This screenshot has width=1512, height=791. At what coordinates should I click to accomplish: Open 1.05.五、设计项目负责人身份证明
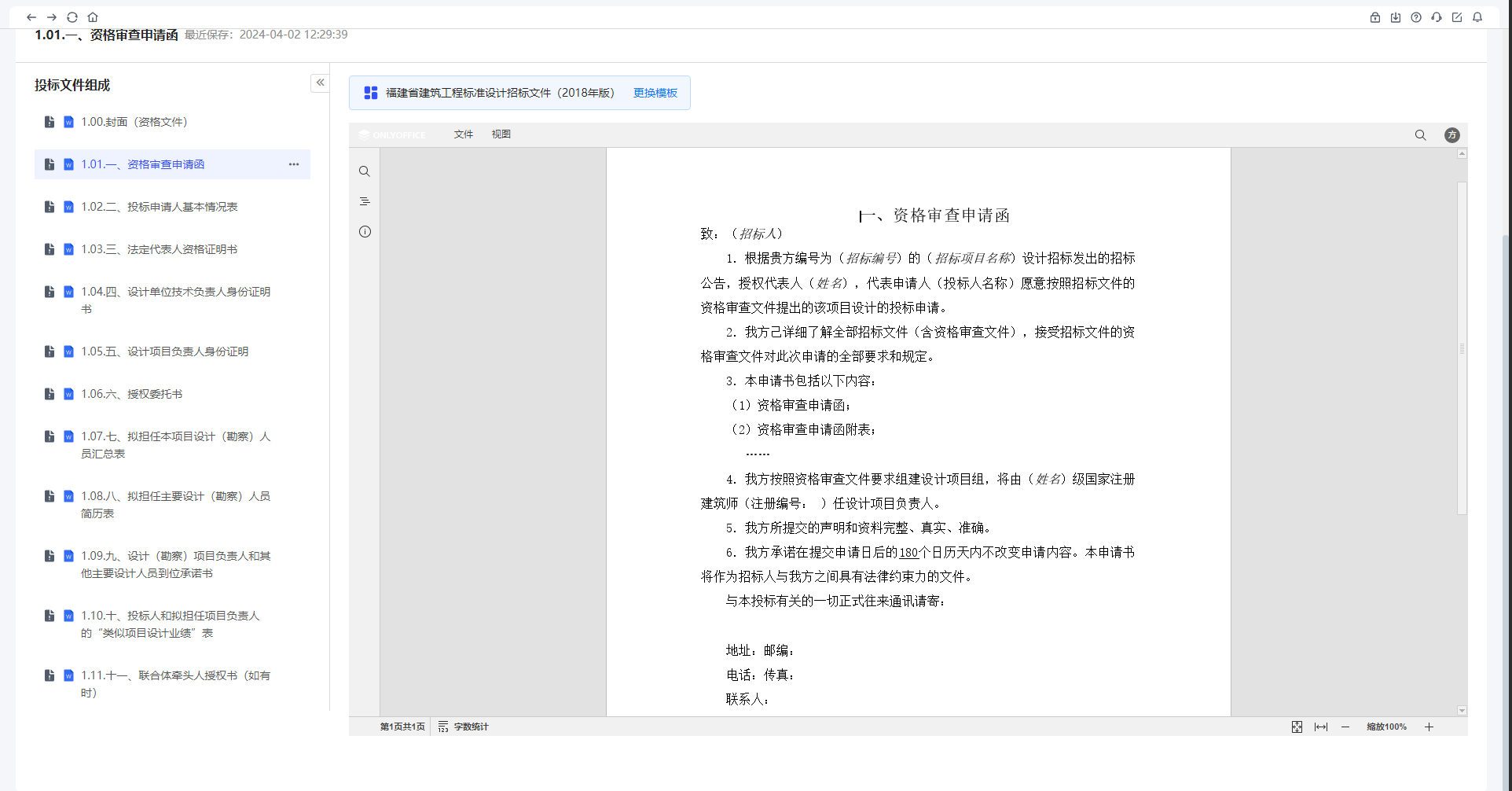click(172, 351)
